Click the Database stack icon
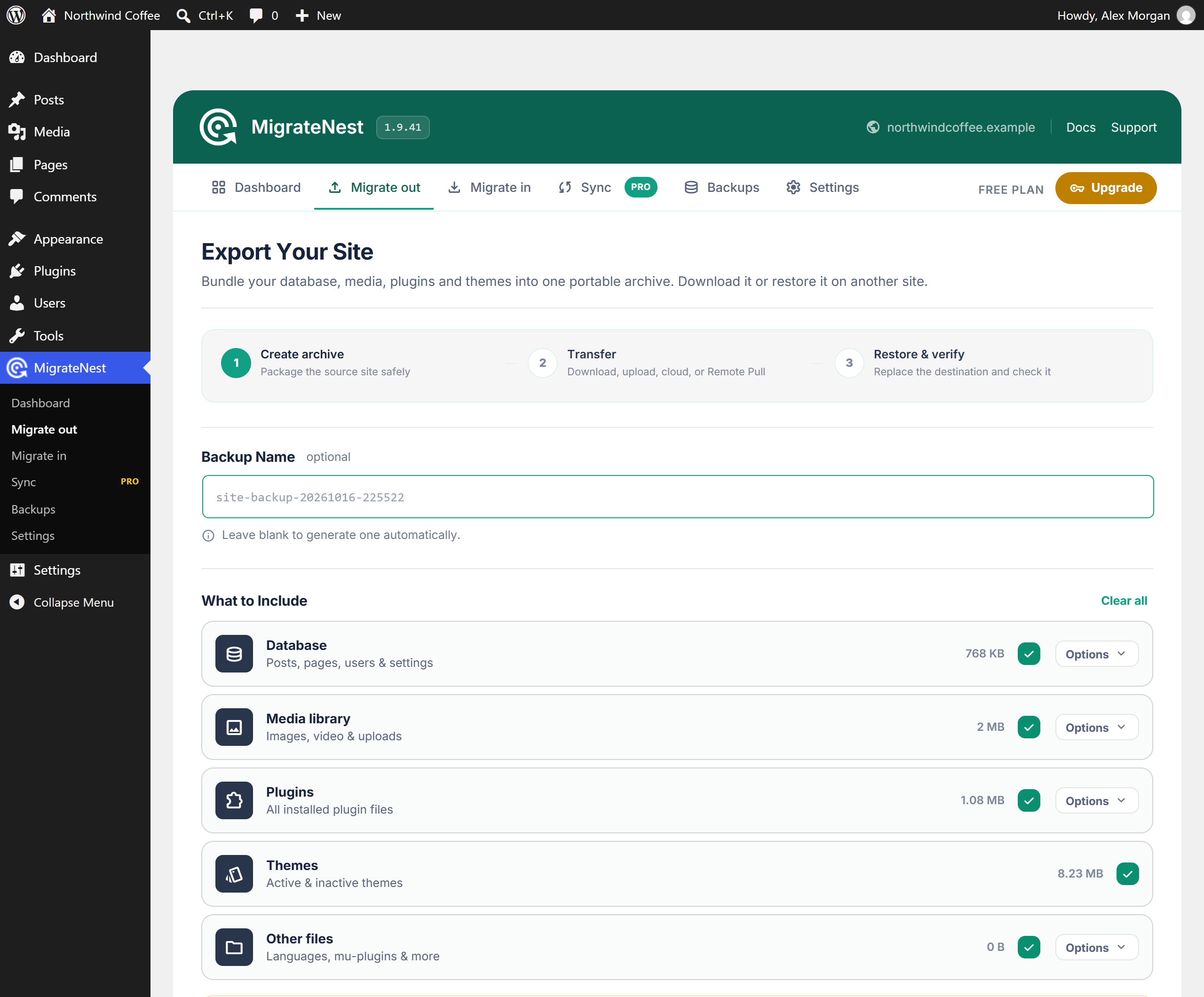 point(234,654)
